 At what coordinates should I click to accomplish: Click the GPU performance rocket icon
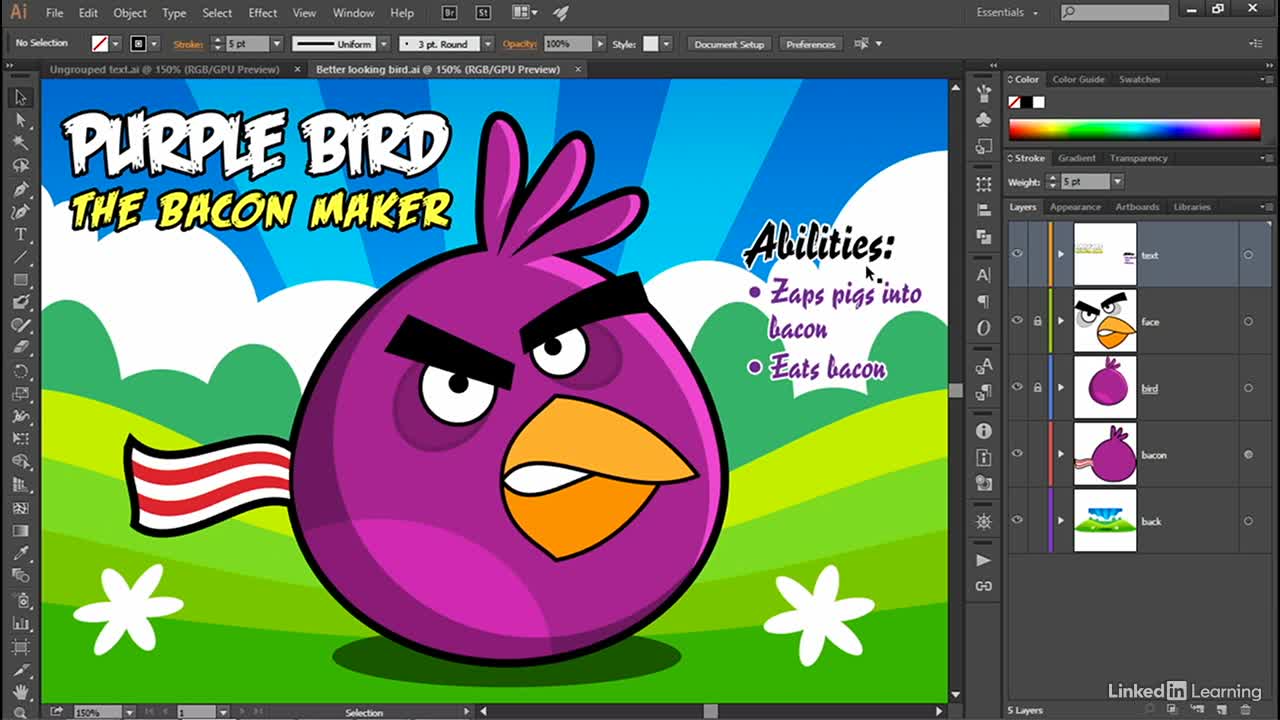click(561, 13)
